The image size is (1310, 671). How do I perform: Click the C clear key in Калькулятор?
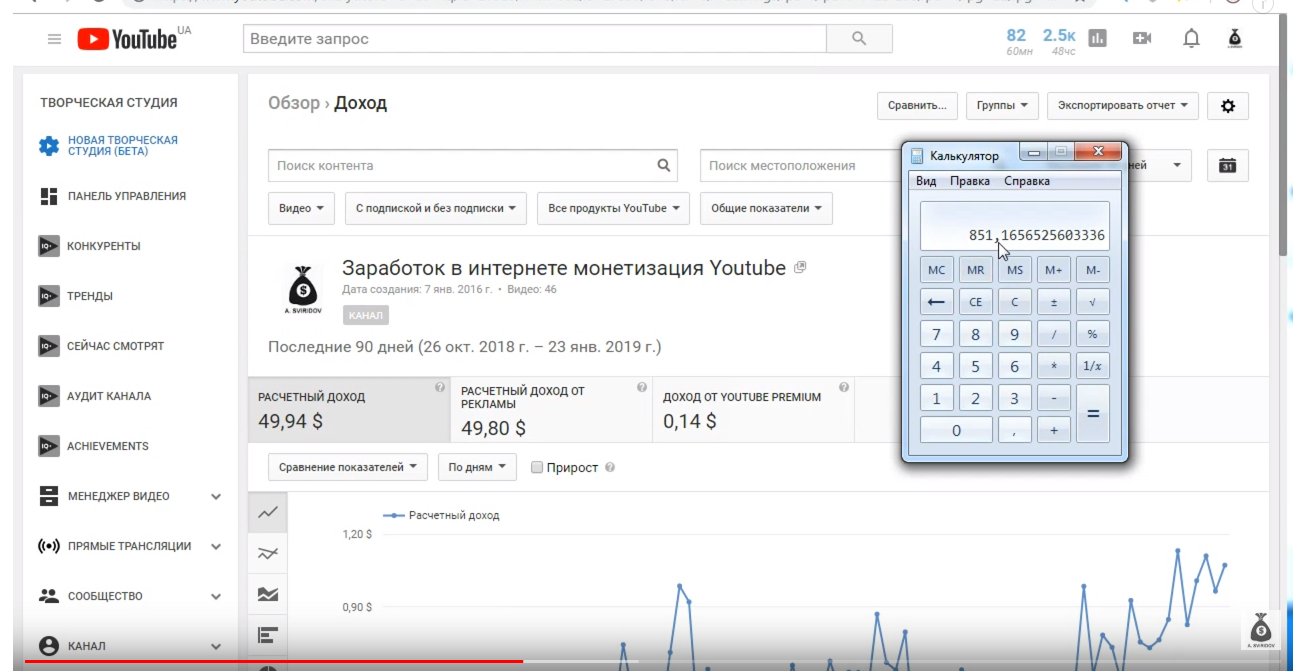1014,301
